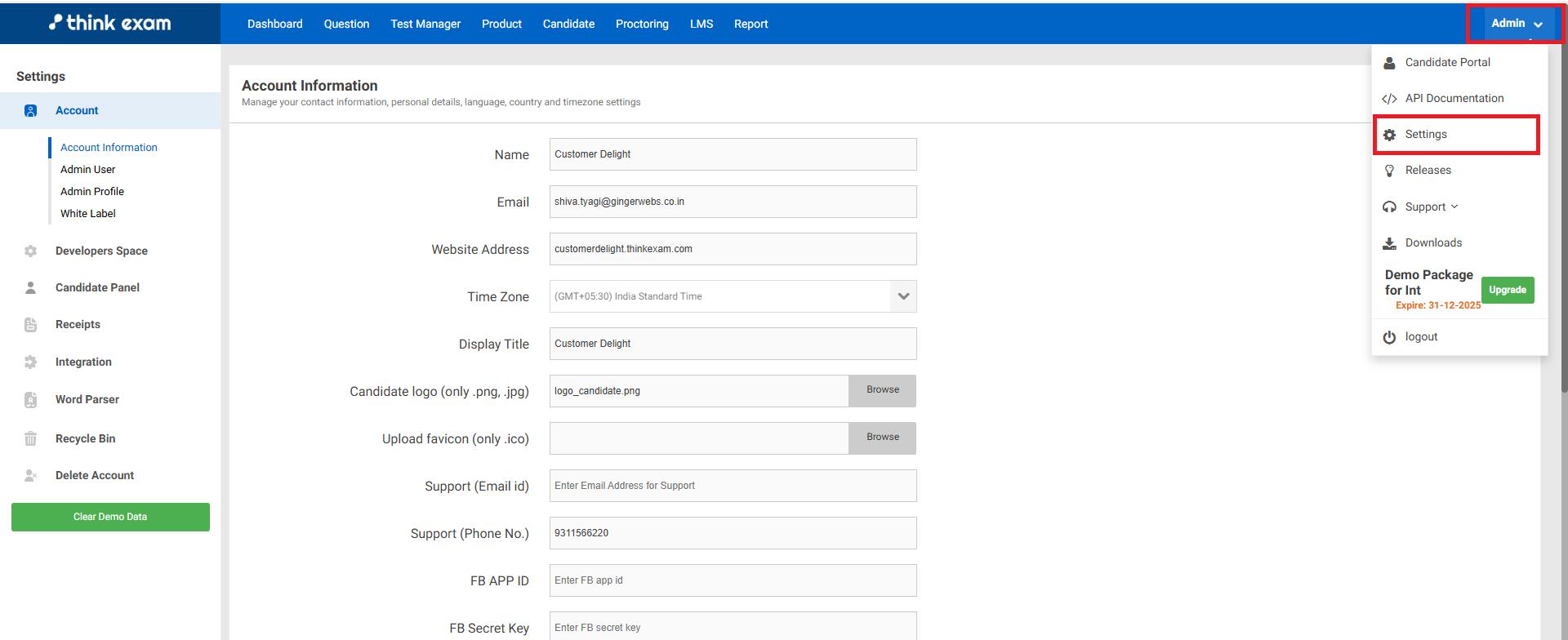Open the Proctoring menu
The width and height of the screenshot is (1568, 640).
642,24
